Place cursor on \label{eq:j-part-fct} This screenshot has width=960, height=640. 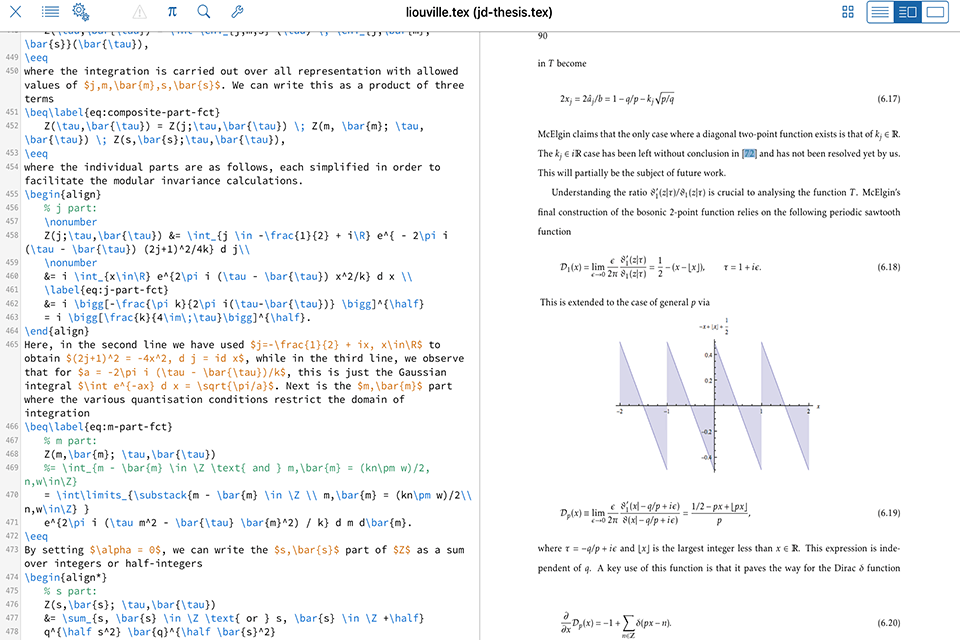pyautogui.click(x=106, y=290)
